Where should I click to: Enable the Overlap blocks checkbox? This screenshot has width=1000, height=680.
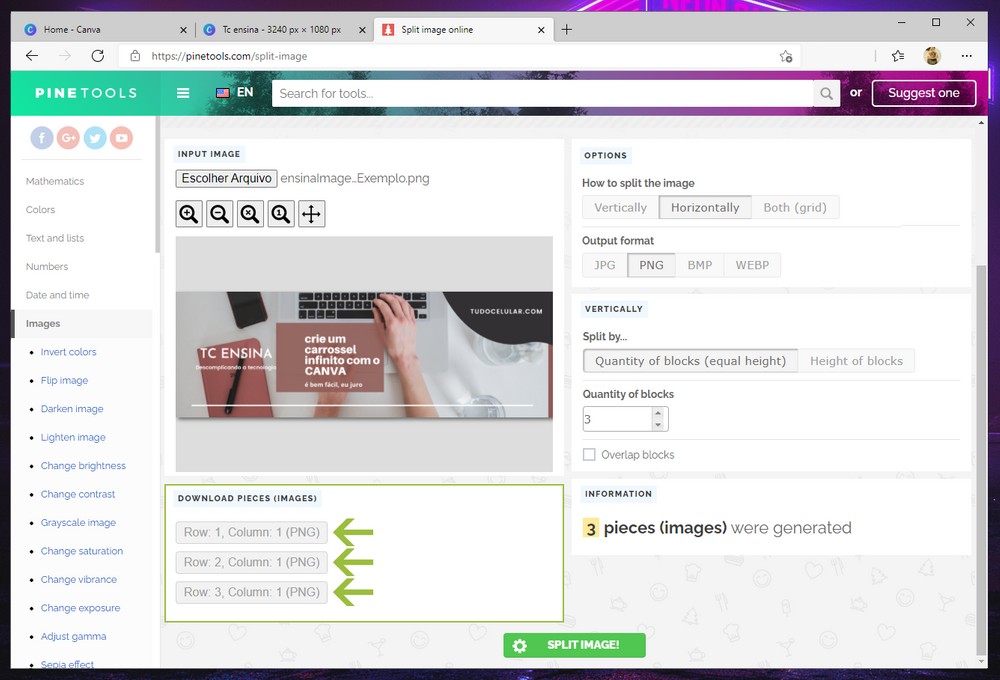pos(590,455)
